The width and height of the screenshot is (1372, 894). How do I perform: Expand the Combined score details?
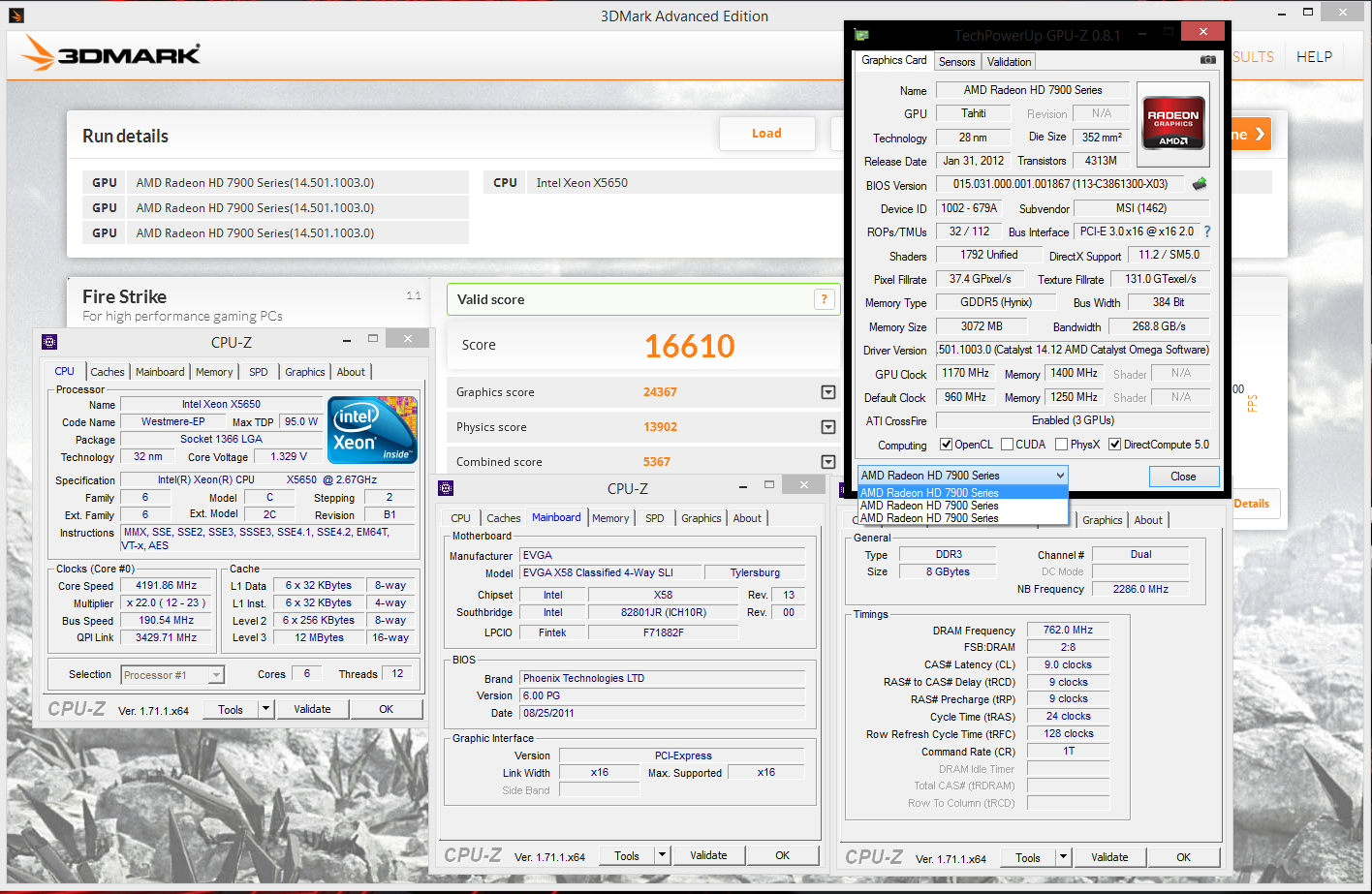(x=828, y=462)
